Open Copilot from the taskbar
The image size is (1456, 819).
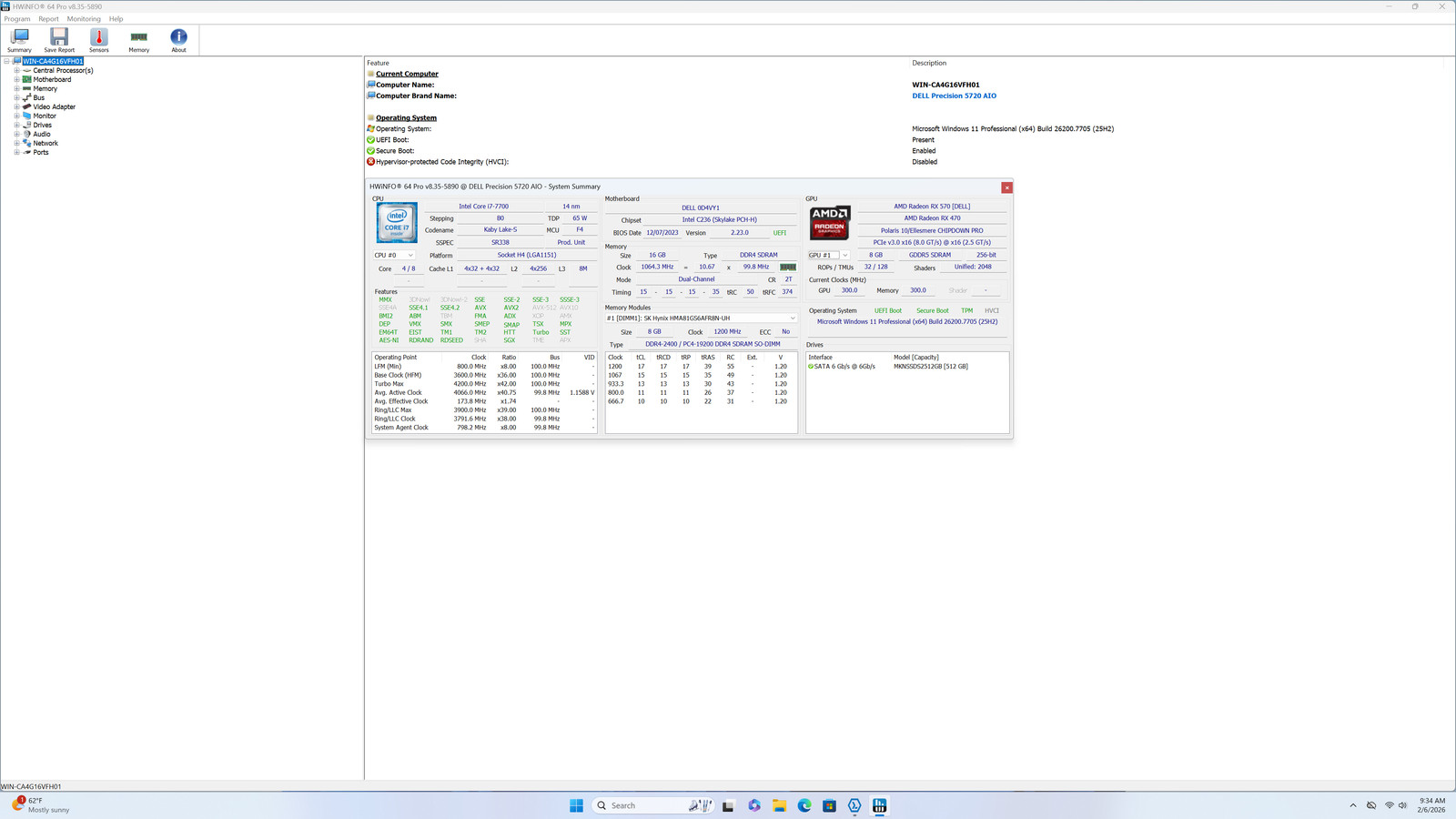point(754,805)
